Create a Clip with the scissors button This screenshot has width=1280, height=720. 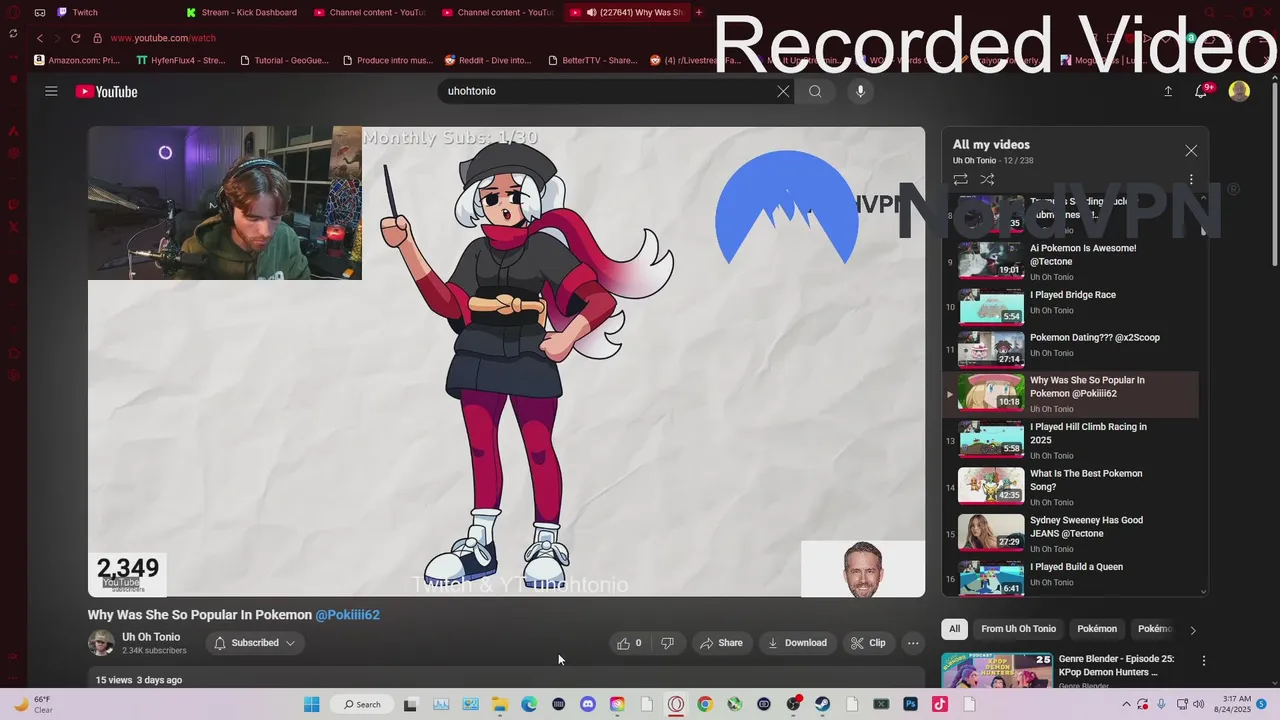[x=868, y=643]
